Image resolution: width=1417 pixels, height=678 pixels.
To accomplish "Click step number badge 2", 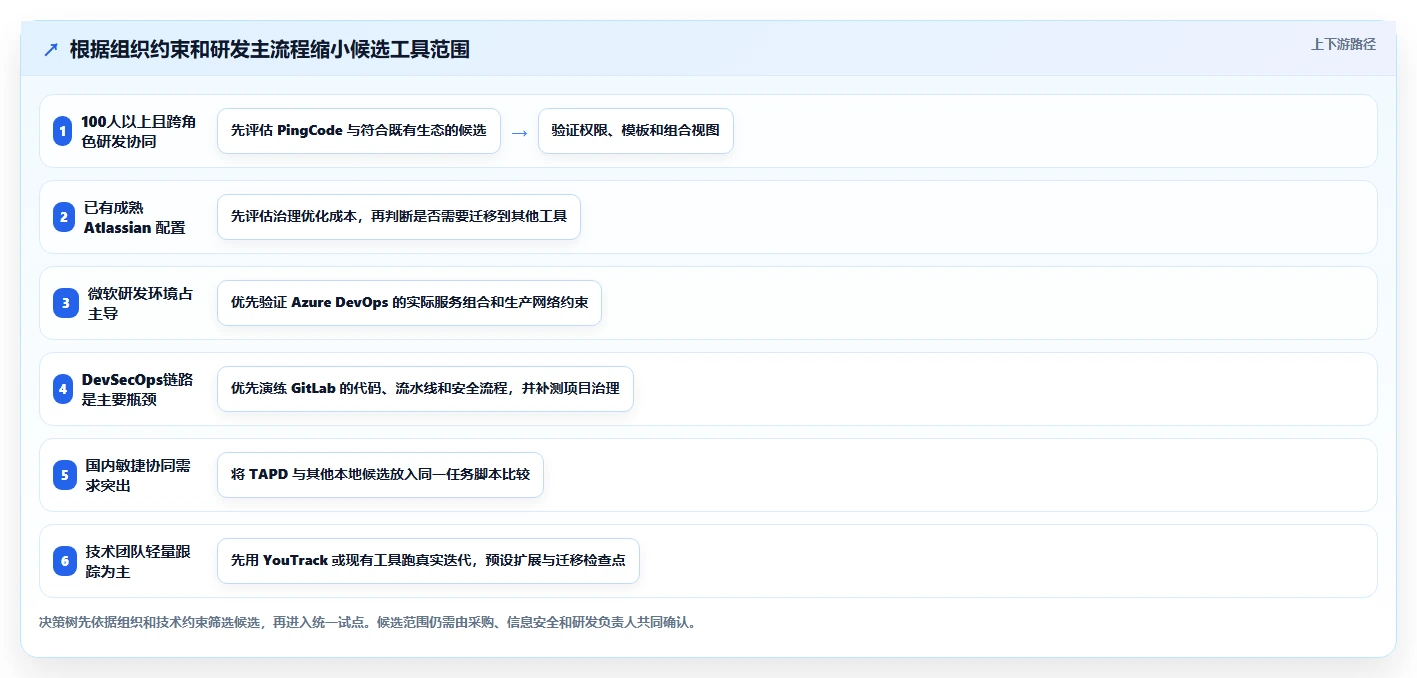I will tap(63, 217).
